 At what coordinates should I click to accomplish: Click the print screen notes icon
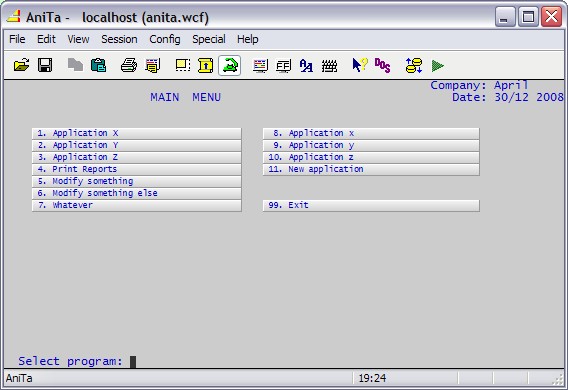(x=153, y=66)
